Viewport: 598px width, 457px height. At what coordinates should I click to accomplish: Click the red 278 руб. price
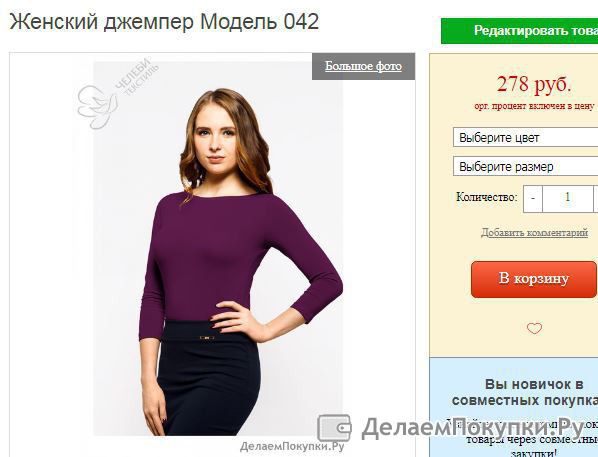[534, 84]
